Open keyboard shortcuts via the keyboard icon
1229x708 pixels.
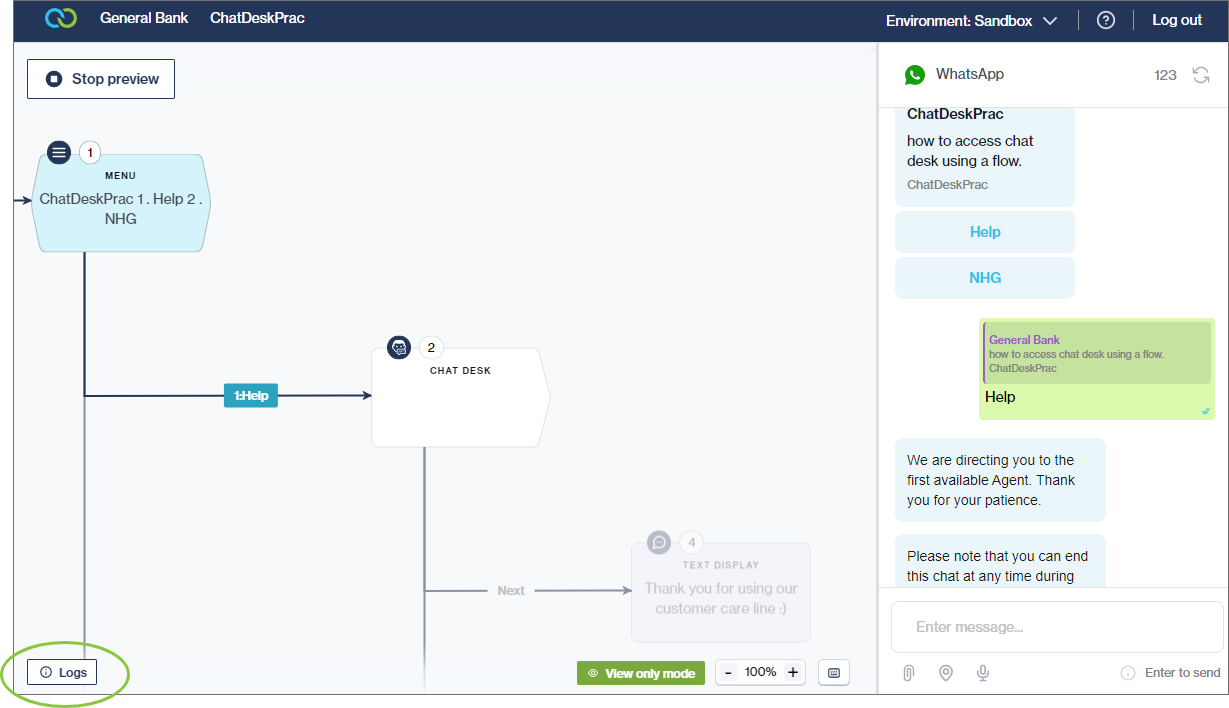tap(833, 672)
